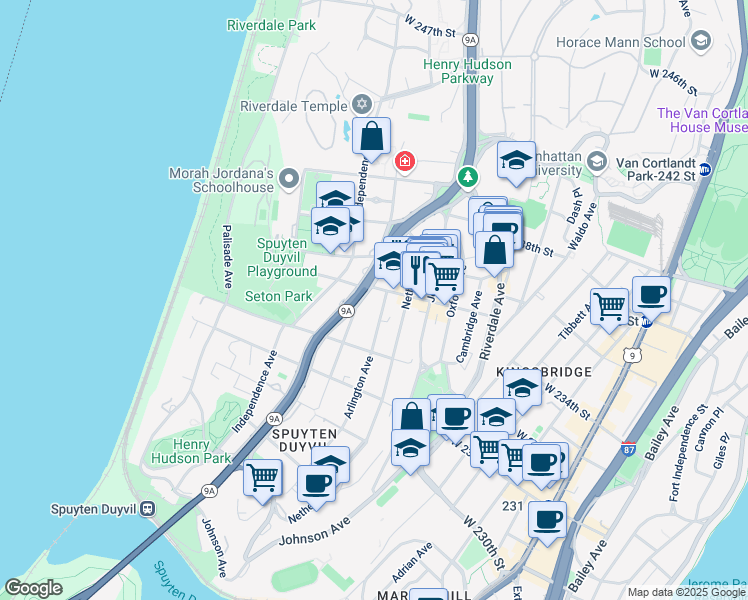Click the W 247th St street label
Viewport: 748px width, 600px height.
430,26
